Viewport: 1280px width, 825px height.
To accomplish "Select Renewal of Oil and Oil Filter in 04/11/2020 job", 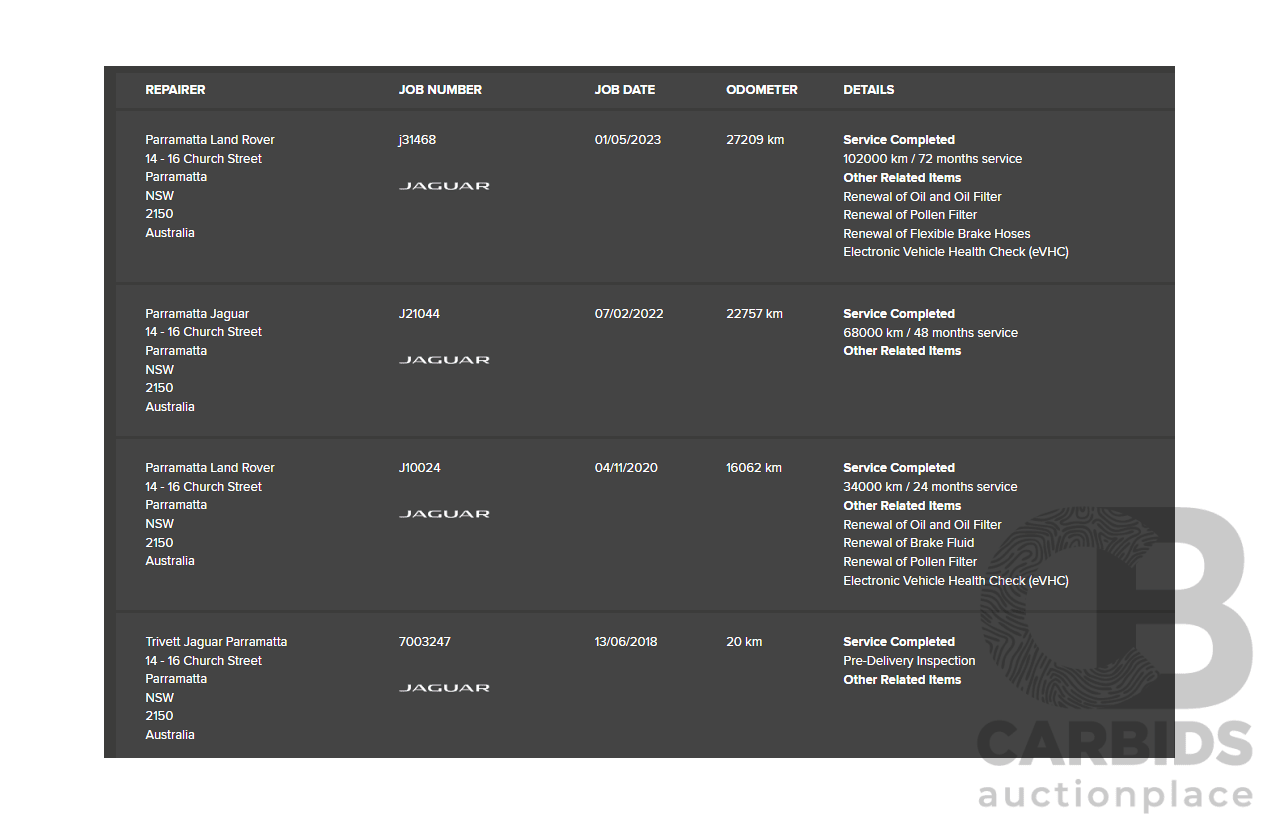I will pos(923,525).
